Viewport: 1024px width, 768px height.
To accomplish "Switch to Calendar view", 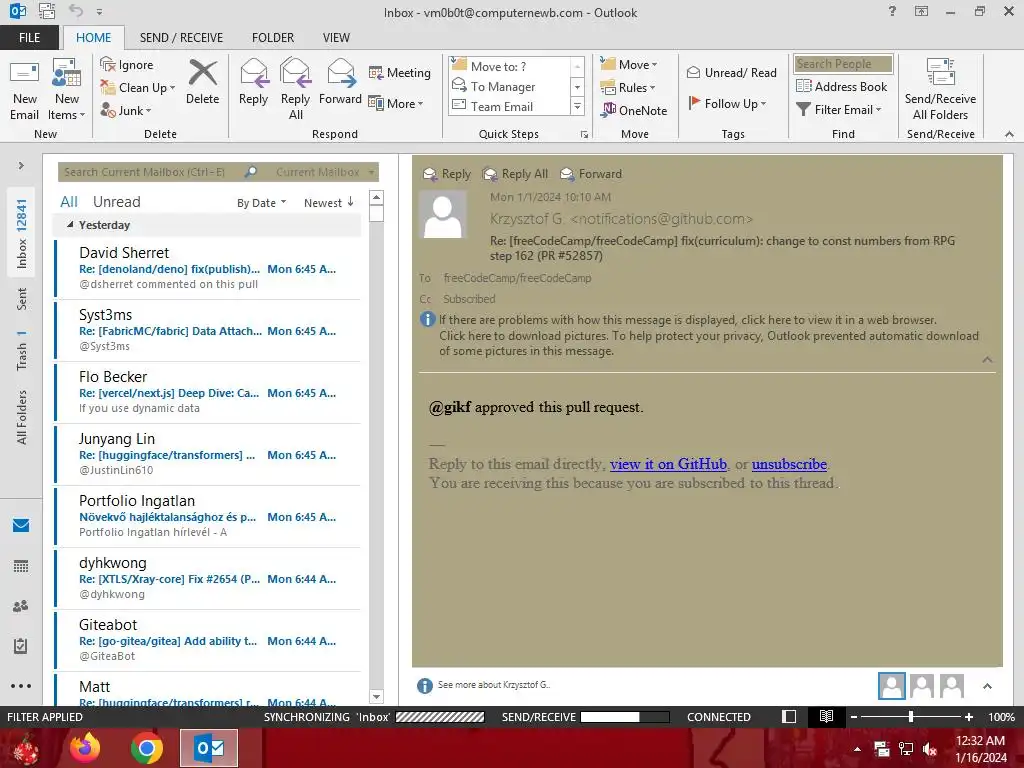I will click(x=21, y=566).
